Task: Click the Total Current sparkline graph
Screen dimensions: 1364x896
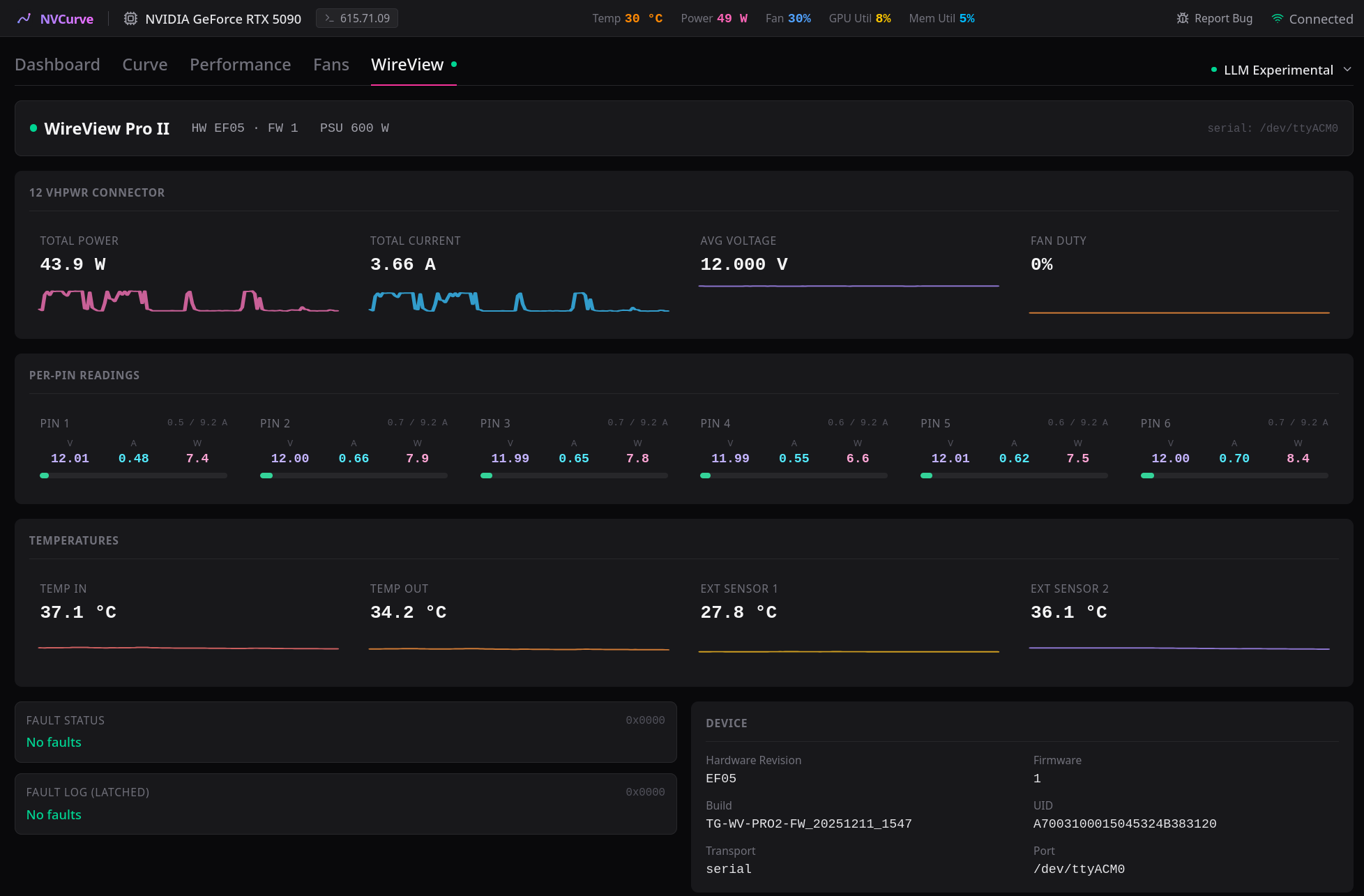Action: click(x=519, y=301)
